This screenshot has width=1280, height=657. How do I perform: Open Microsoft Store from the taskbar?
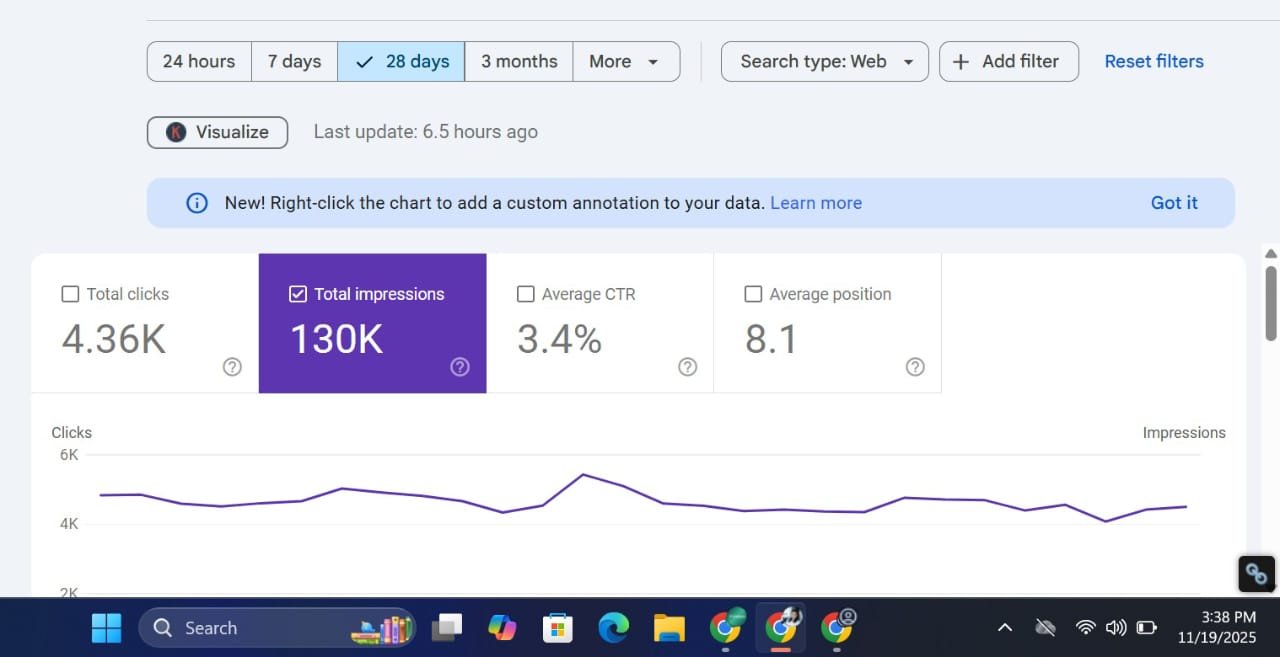[x=558, y=628]
